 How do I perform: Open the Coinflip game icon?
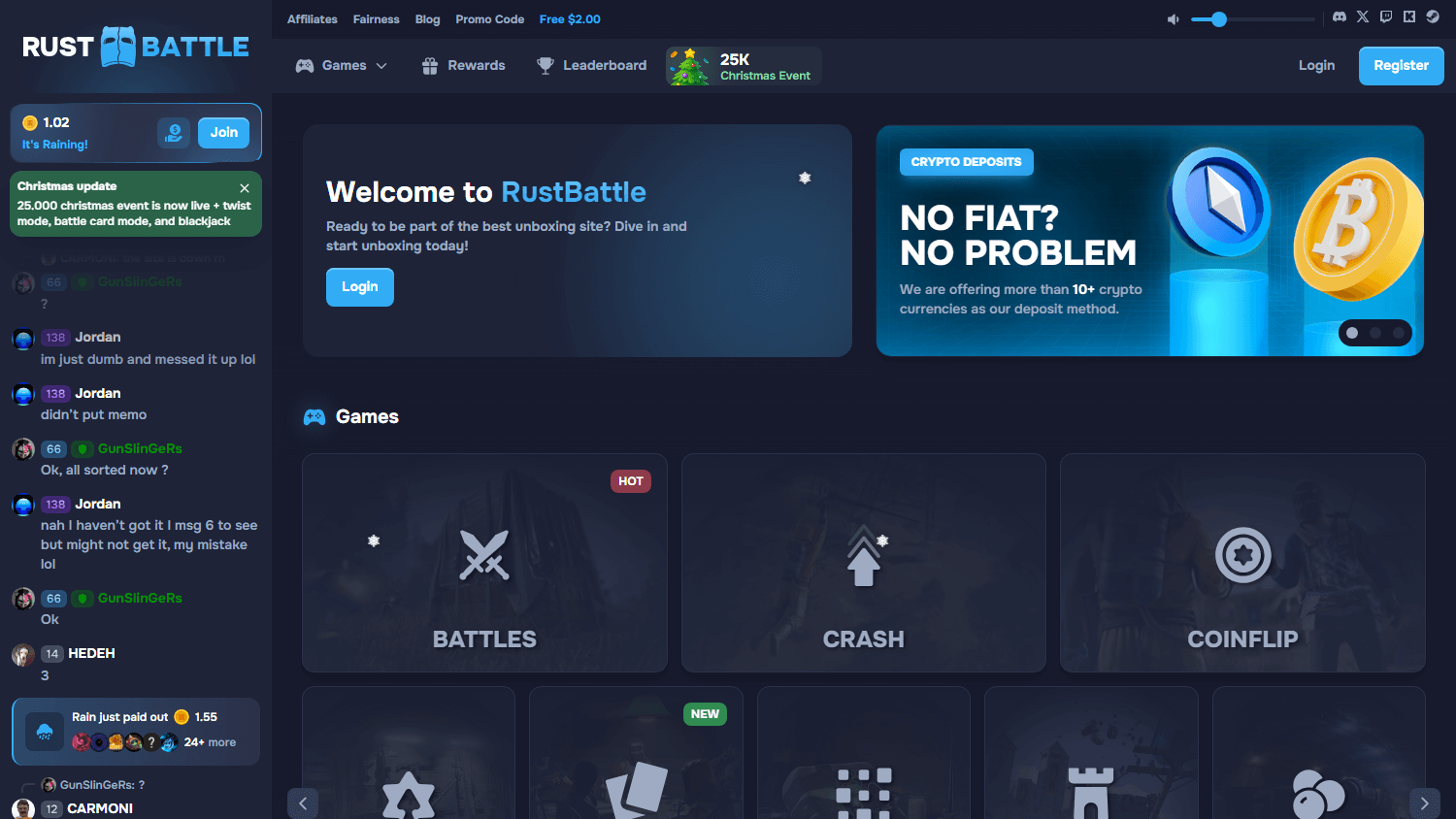coord(1242,556)
